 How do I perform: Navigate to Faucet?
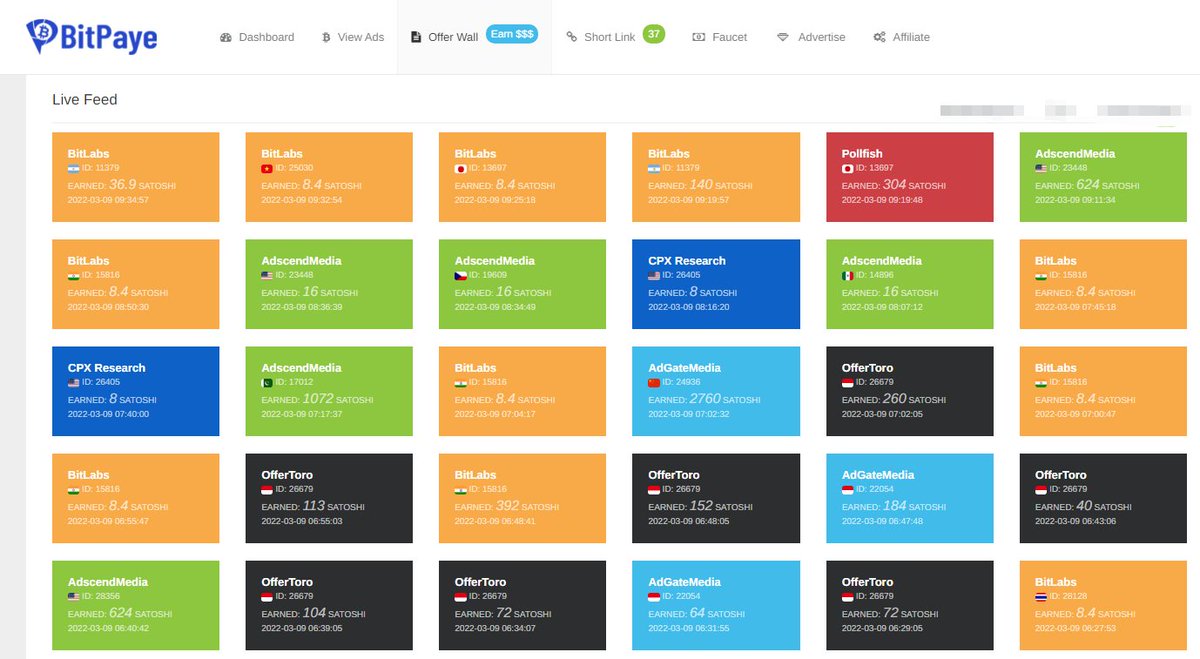tap(720, 37)
